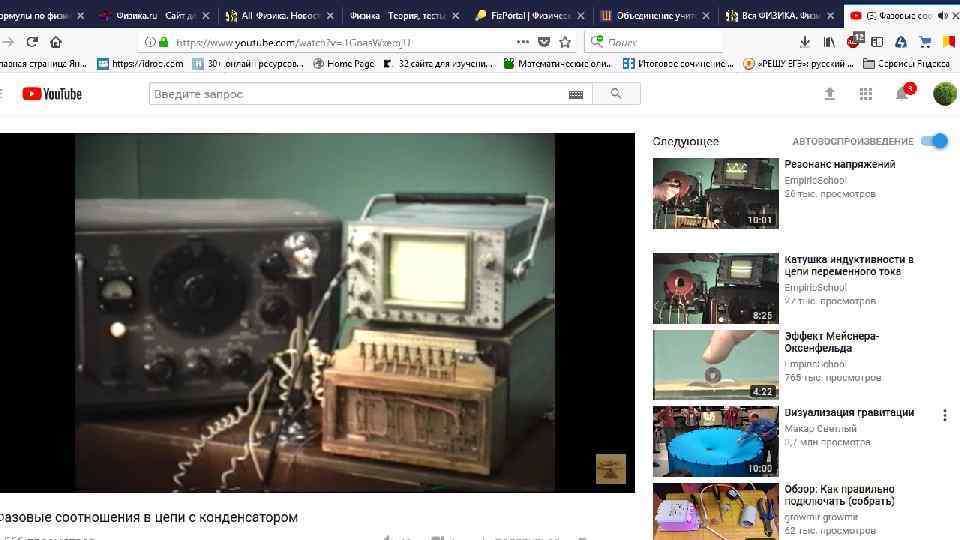Open Катушка индуктивности video thumbnail
960x540 pixels.
(715, 288)
